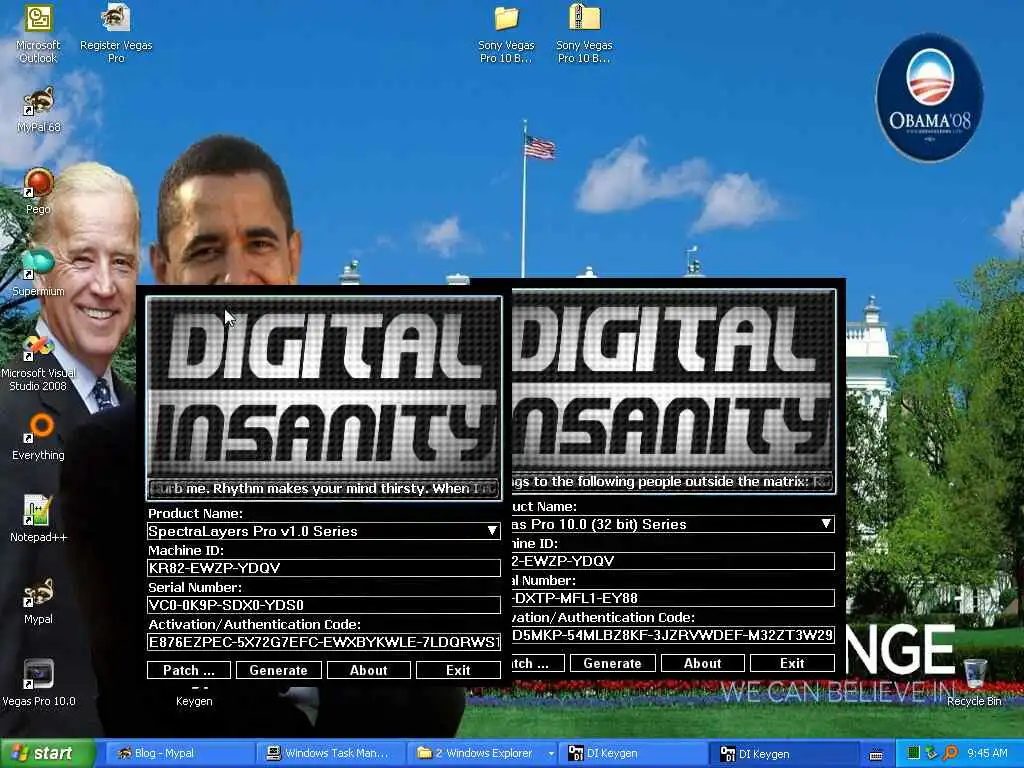Click Serial Number field VC0-0K9P-SDX0-YDS0
This screenshot has height=768, width=1024.
324,605
